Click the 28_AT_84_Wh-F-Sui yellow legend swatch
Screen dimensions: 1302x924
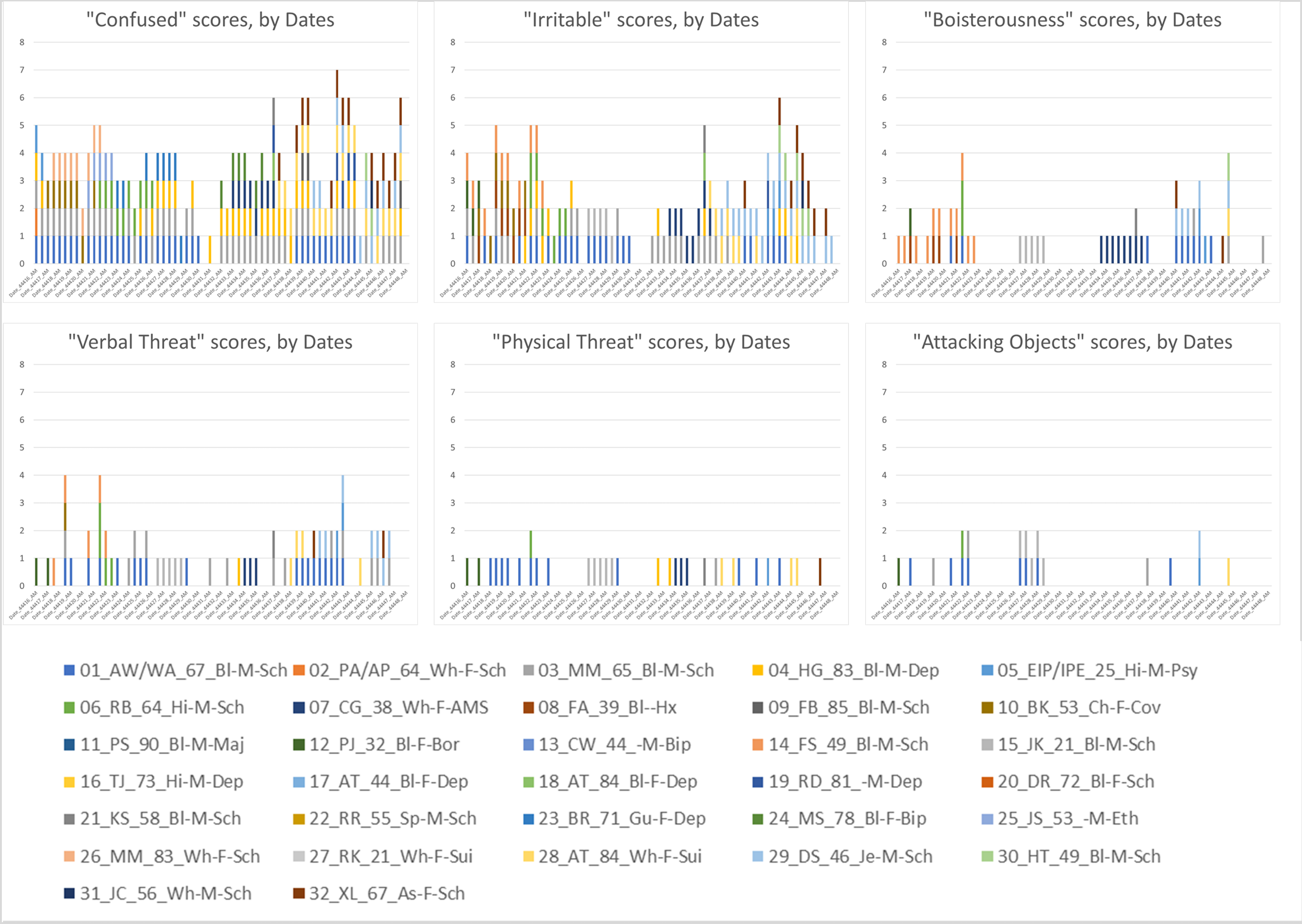[x=528, y=856]
